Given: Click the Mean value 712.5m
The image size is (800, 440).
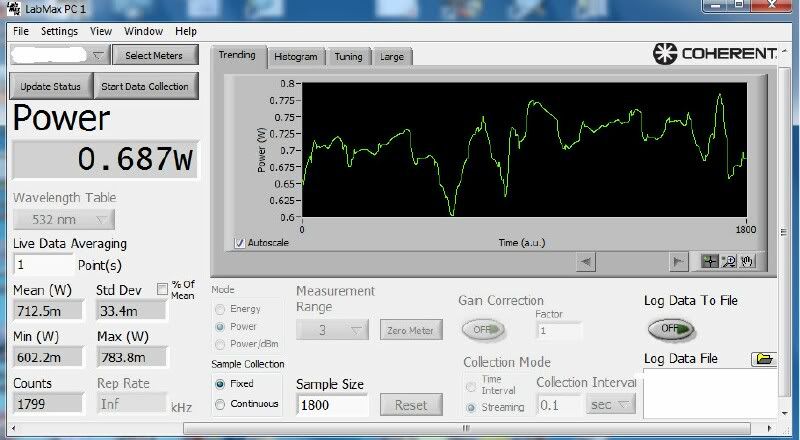Looking at the screenshot, I should (48, 310).
